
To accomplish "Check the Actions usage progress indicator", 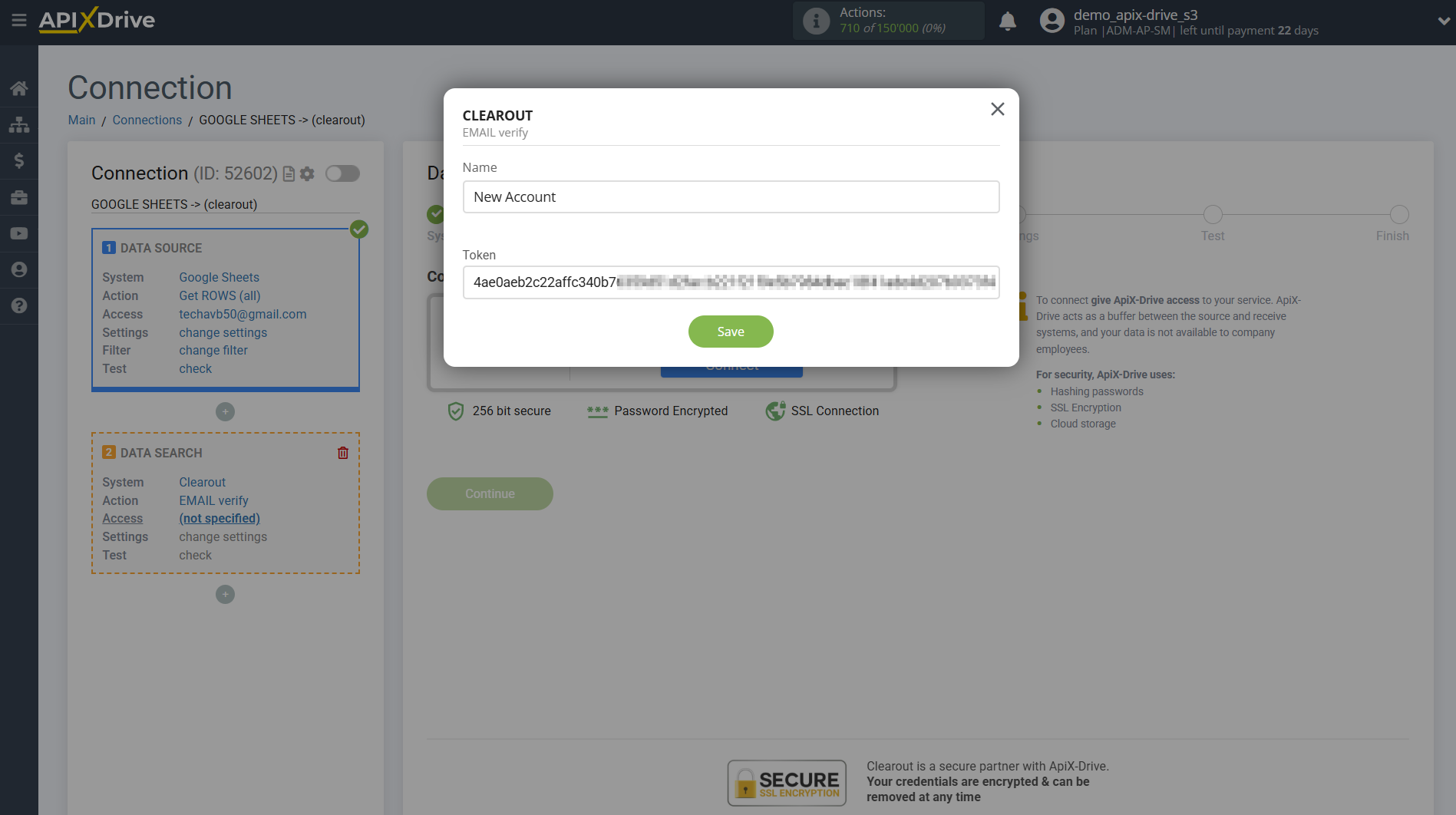I will click(888, 21).
